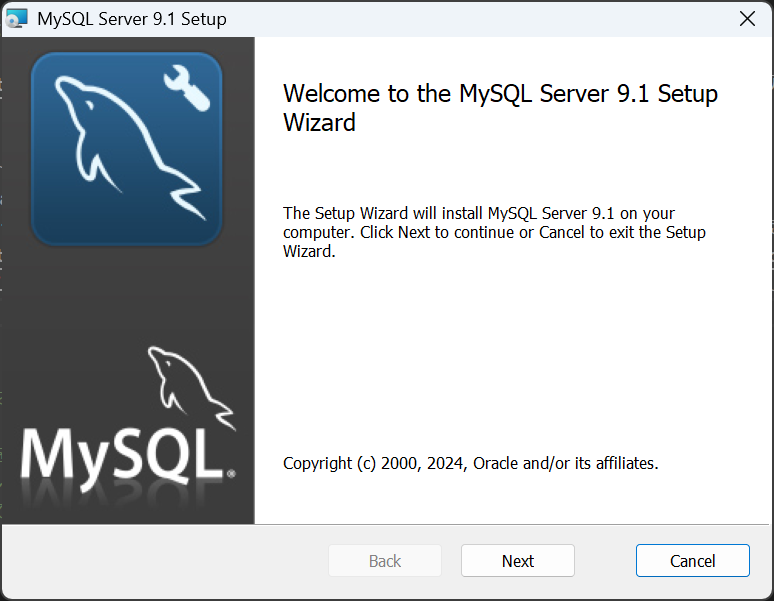This screenshot has width=774, height=601.
Task: Proceed by pressing the Next button
Action: tap(517, 561)
